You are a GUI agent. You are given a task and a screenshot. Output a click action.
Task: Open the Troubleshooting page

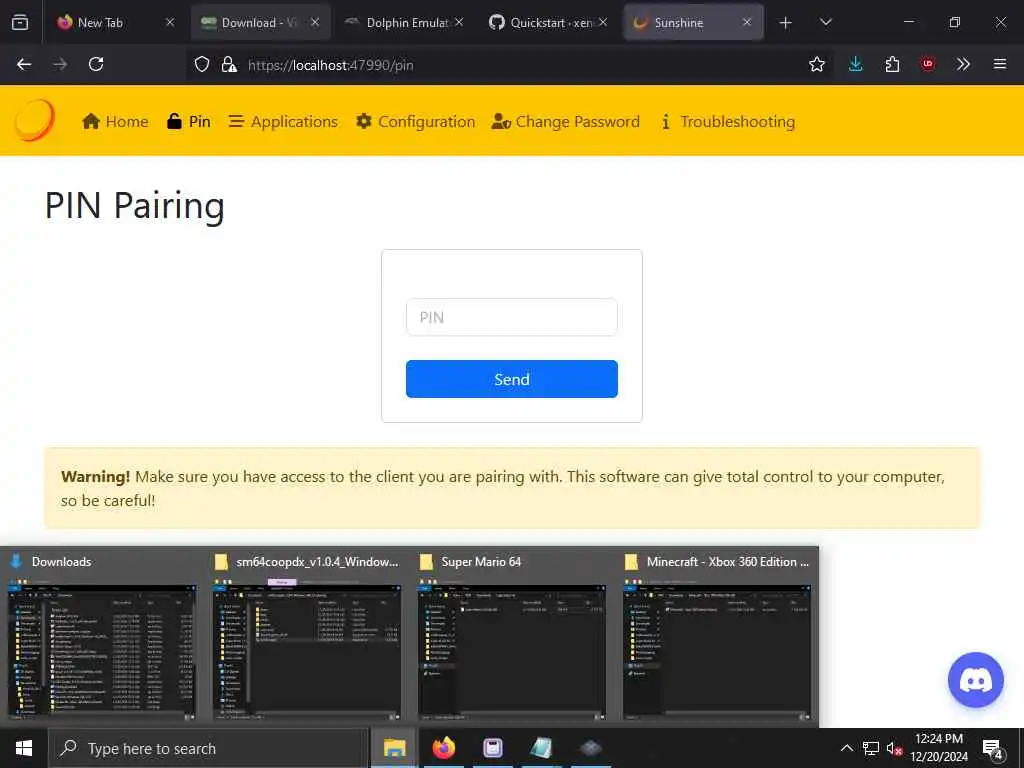pyautogui.click(x=728, y=121)
